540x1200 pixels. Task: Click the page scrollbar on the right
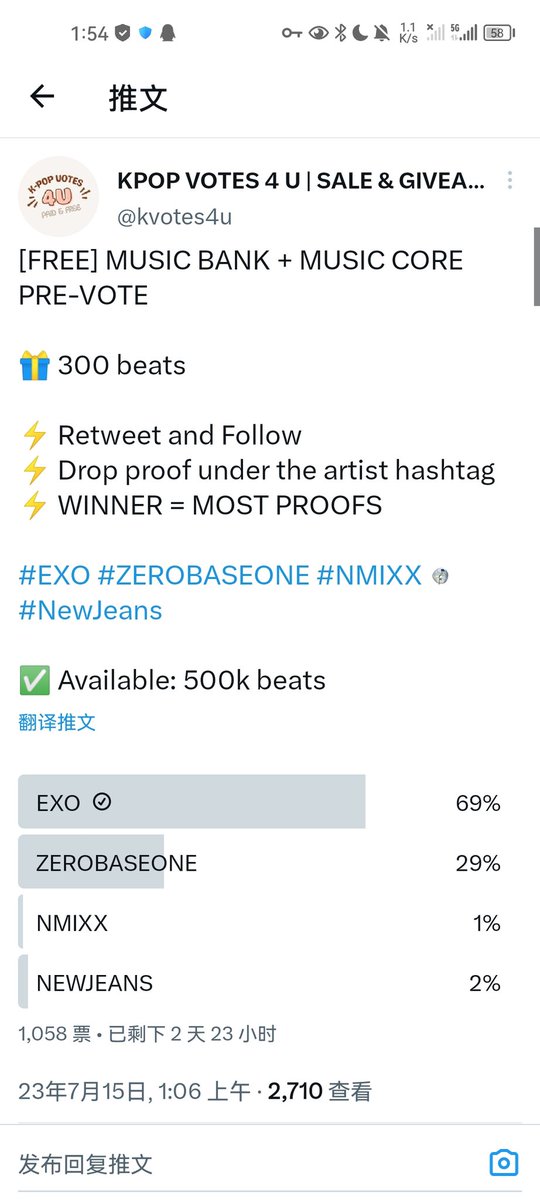point(536,266)
